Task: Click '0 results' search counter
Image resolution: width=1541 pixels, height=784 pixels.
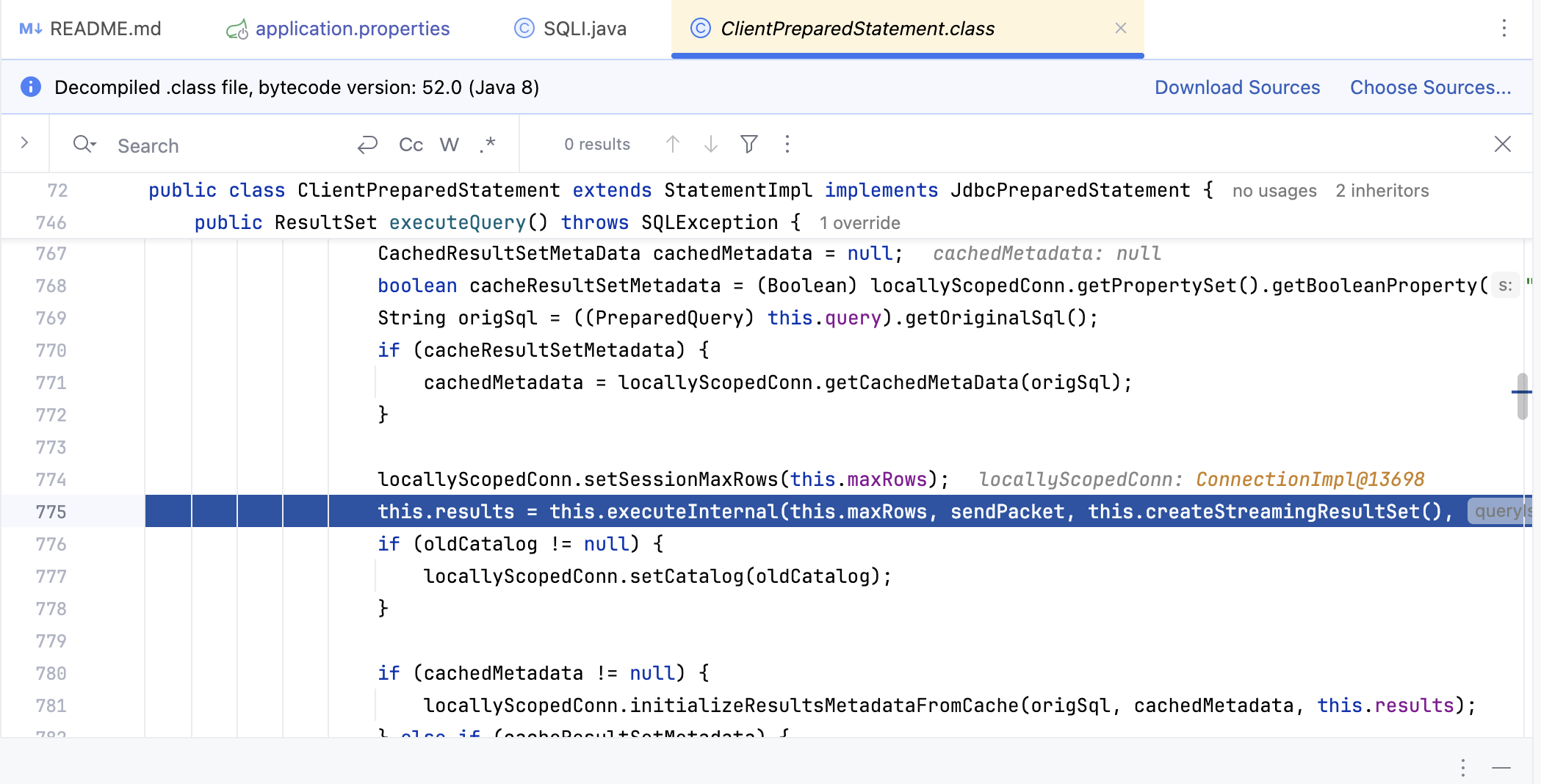Action: pyautogui.click(x=597, y=145)
